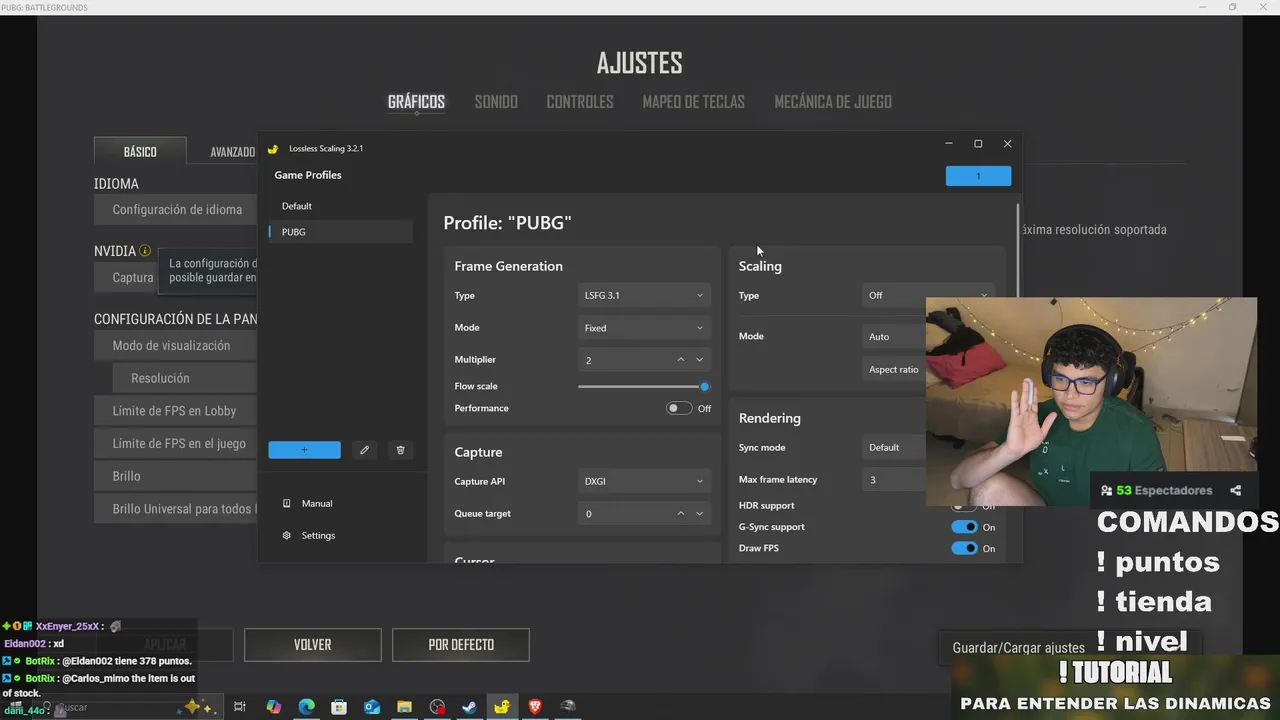The width and height of the screenshot is (1280, 720).
Task: Click the Resolución setting row
Action: coord(185,378)
